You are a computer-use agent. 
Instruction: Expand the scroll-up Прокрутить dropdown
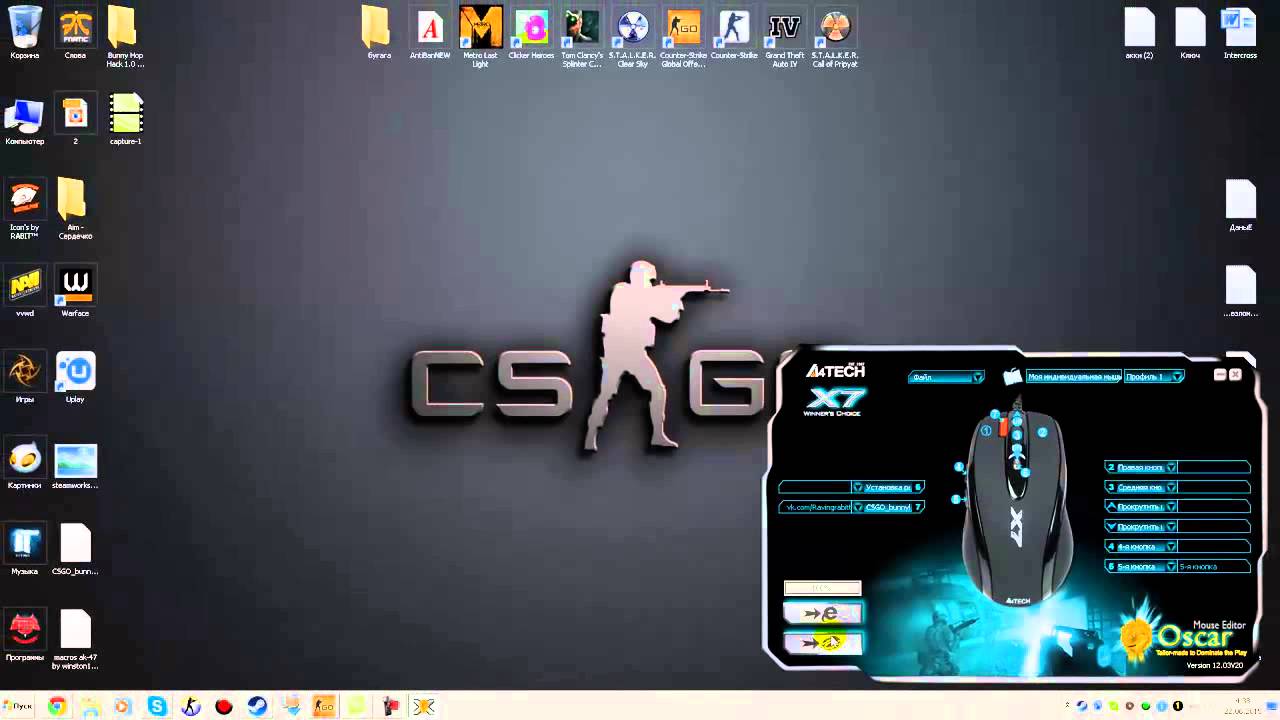coord(1171,507)
